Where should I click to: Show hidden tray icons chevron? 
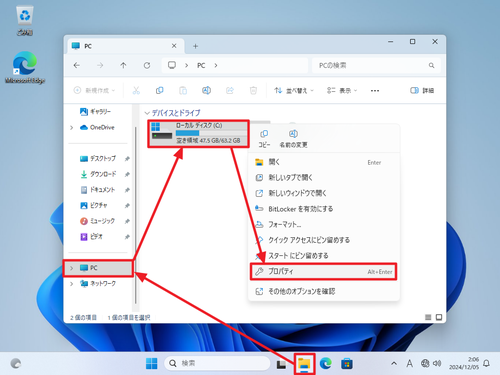click(x=394, y=363)
